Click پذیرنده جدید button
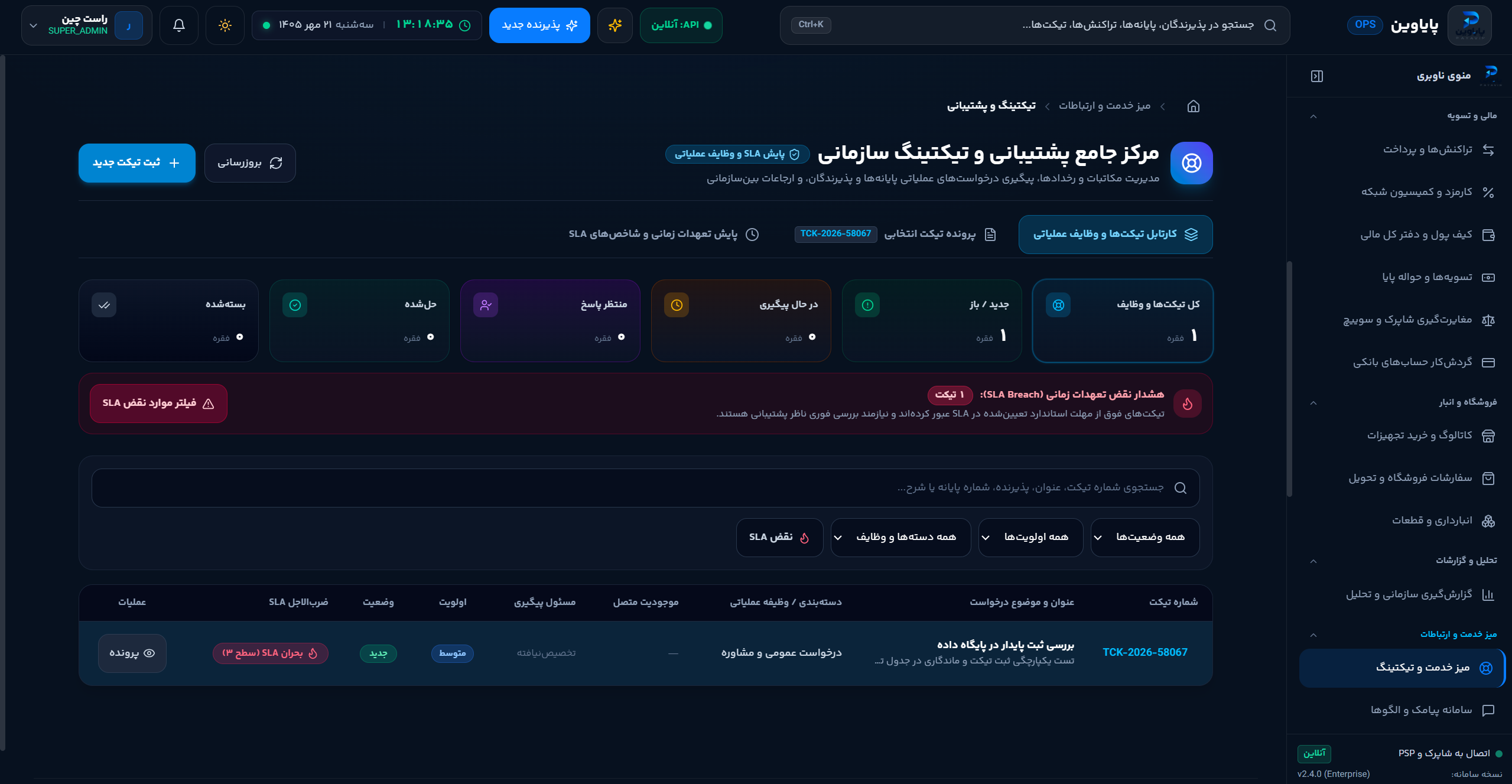This screenshot has width=1512, height=784. coord(539,25)
